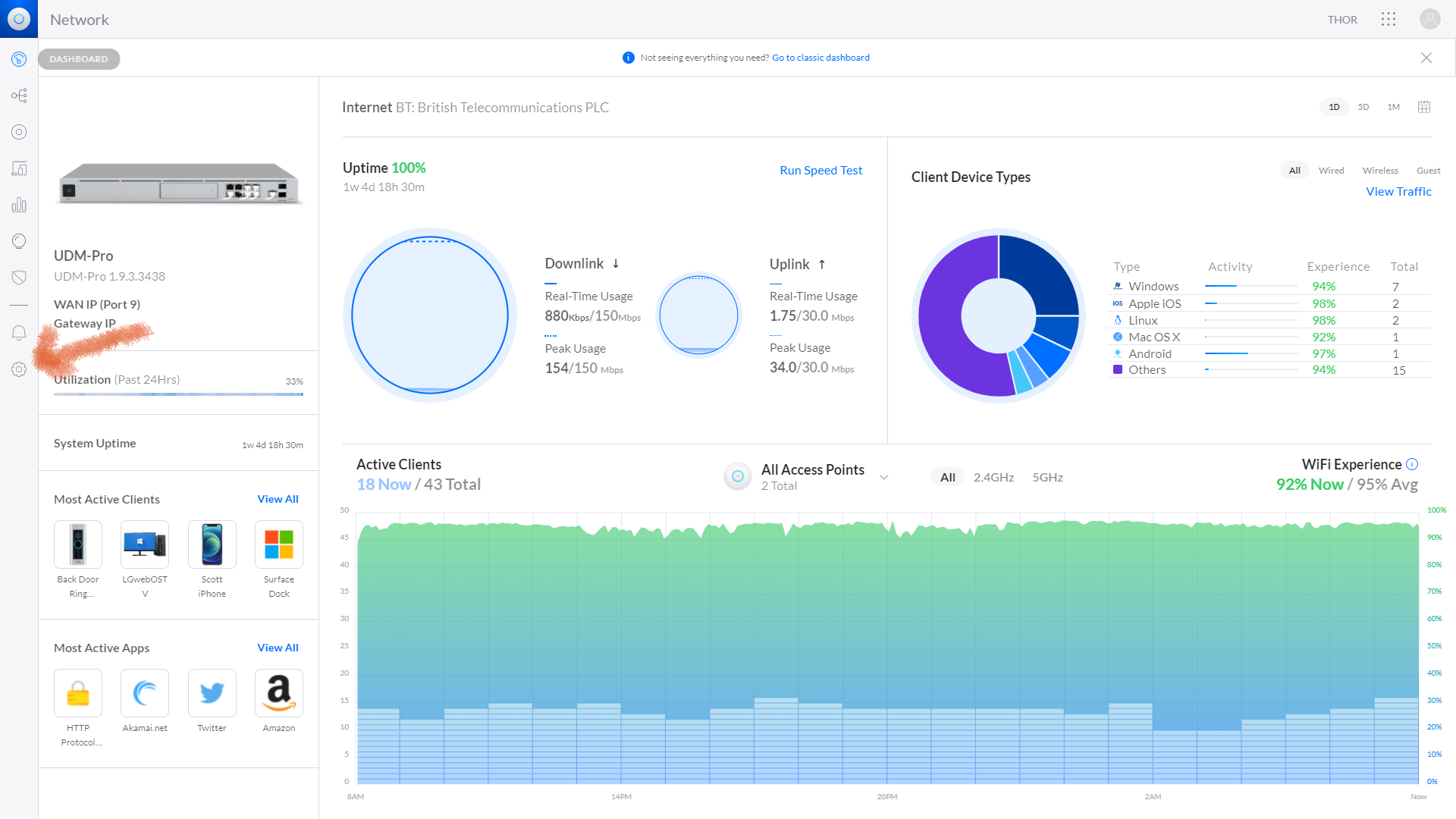Open the Statistics panel
Screen dimensions: 1456x819
(x=19, y=204)
